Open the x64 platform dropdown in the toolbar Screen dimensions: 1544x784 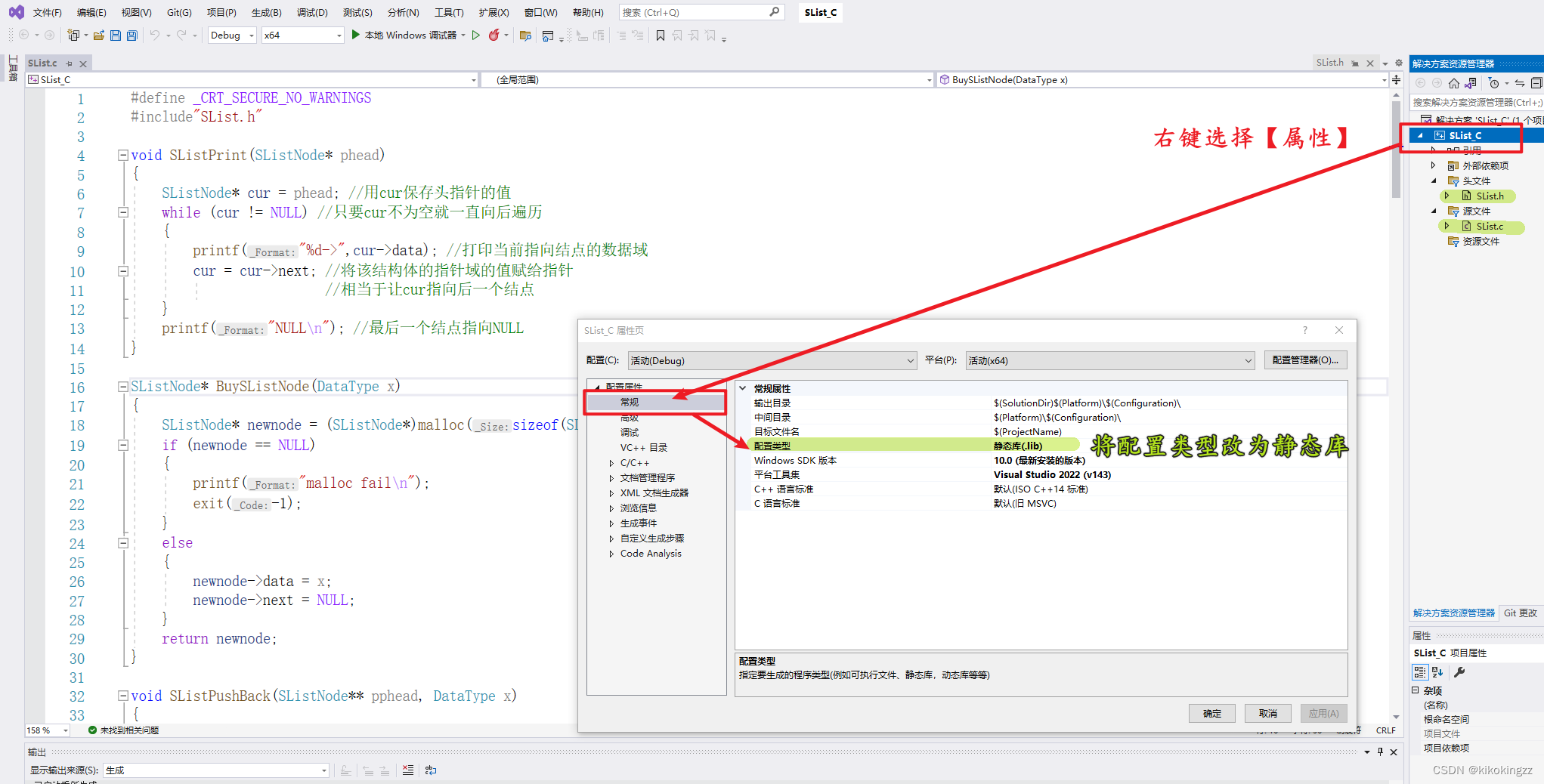tap(302, 35)
